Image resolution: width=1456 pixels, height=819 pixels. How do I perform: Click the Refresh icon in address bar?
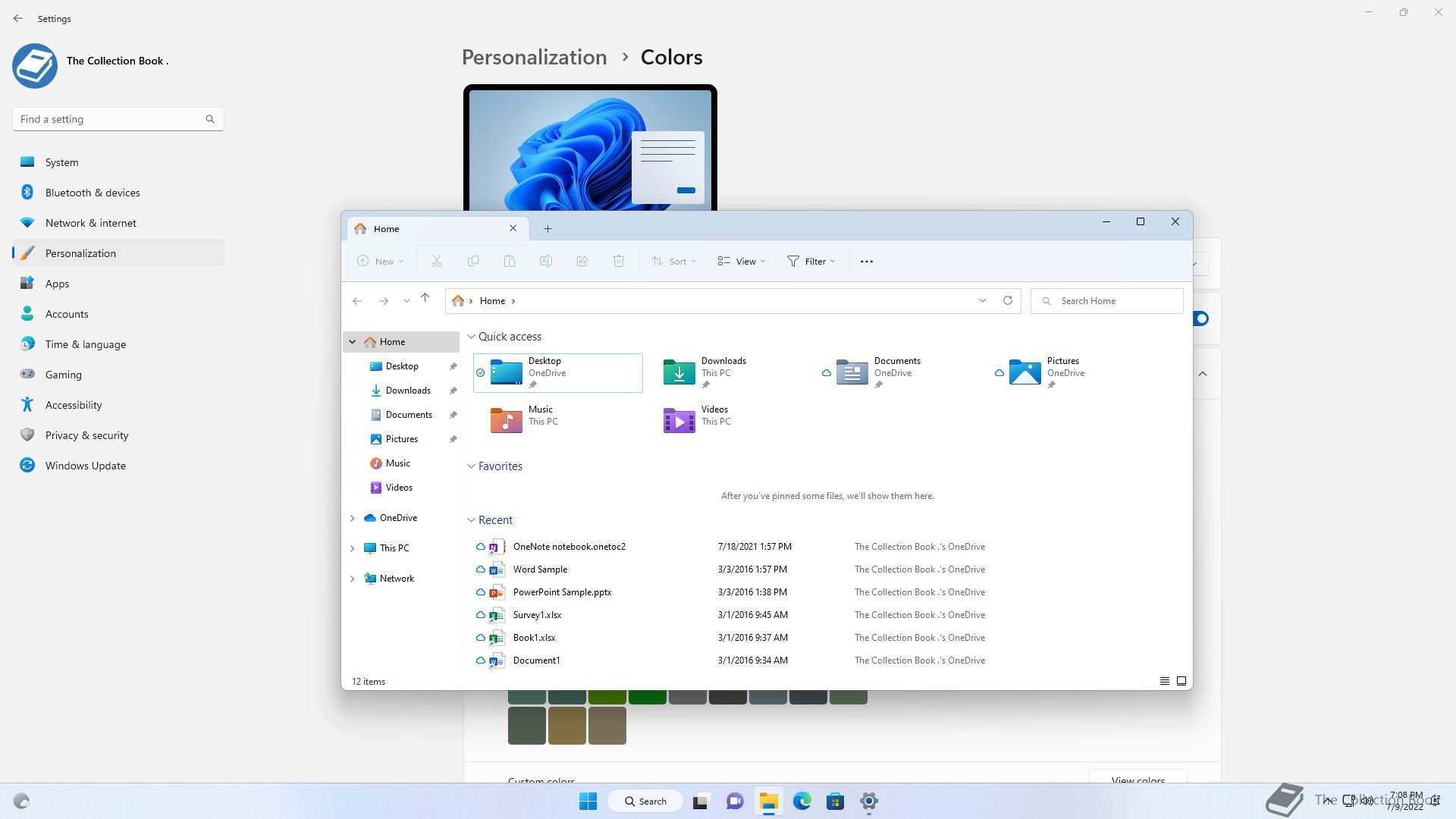pos(1008,300)
